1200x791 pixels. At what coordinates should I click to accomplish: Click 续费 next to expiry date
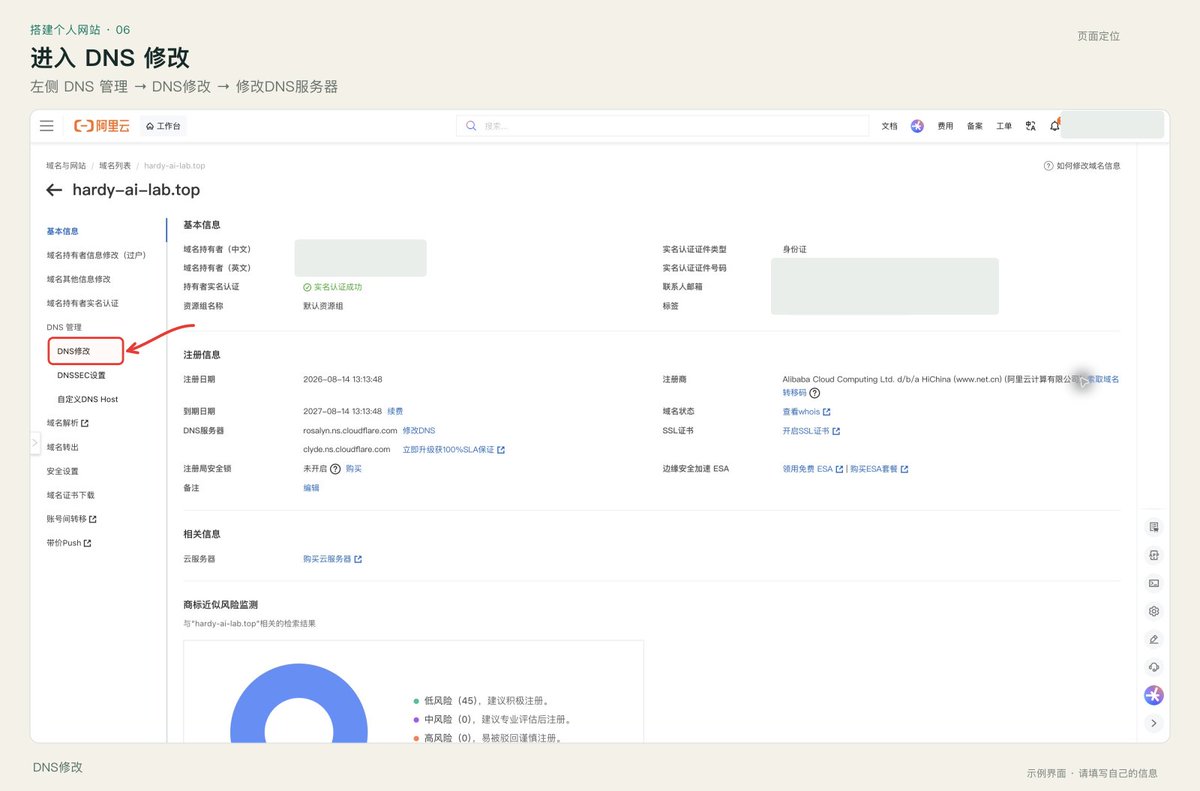tap(395, 411)
